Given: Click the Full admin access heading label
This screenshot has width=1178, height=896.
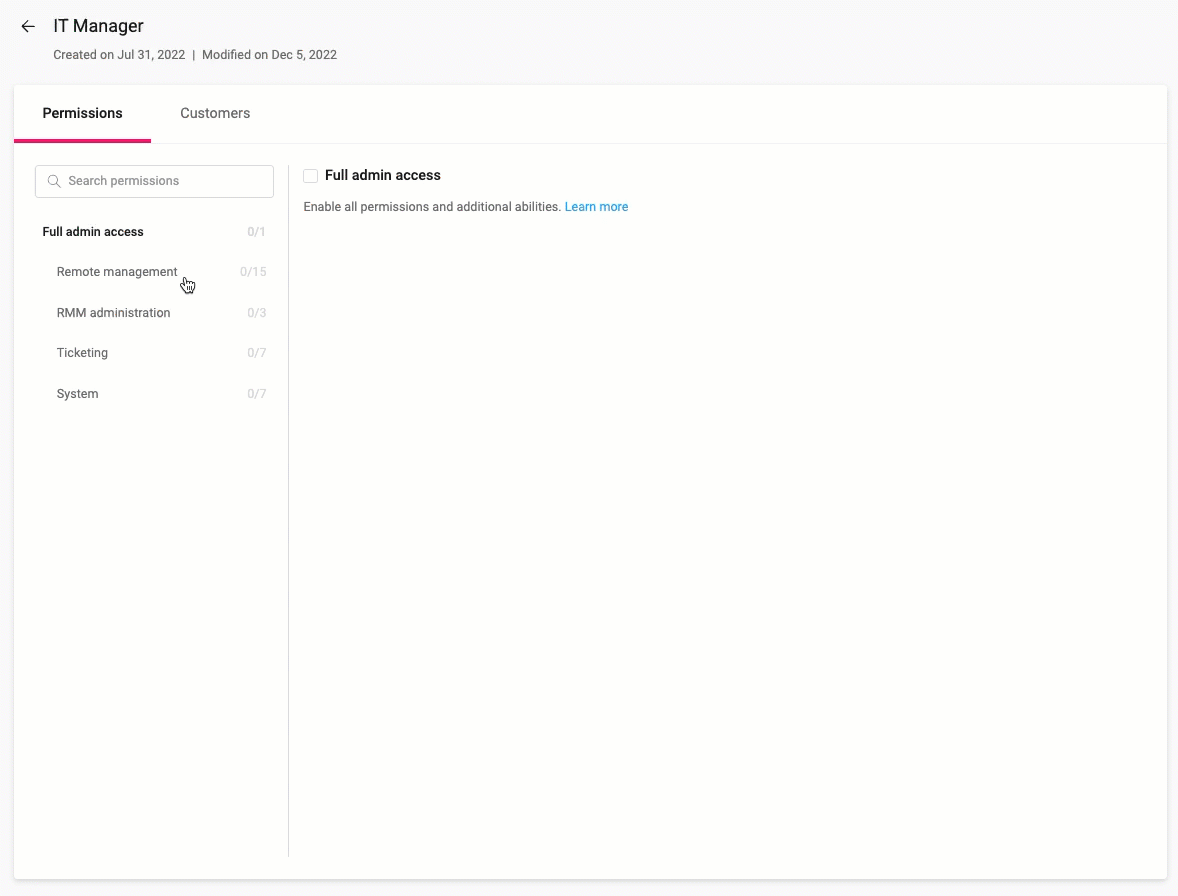Looking at the screenshot, I should click(382, 175).
